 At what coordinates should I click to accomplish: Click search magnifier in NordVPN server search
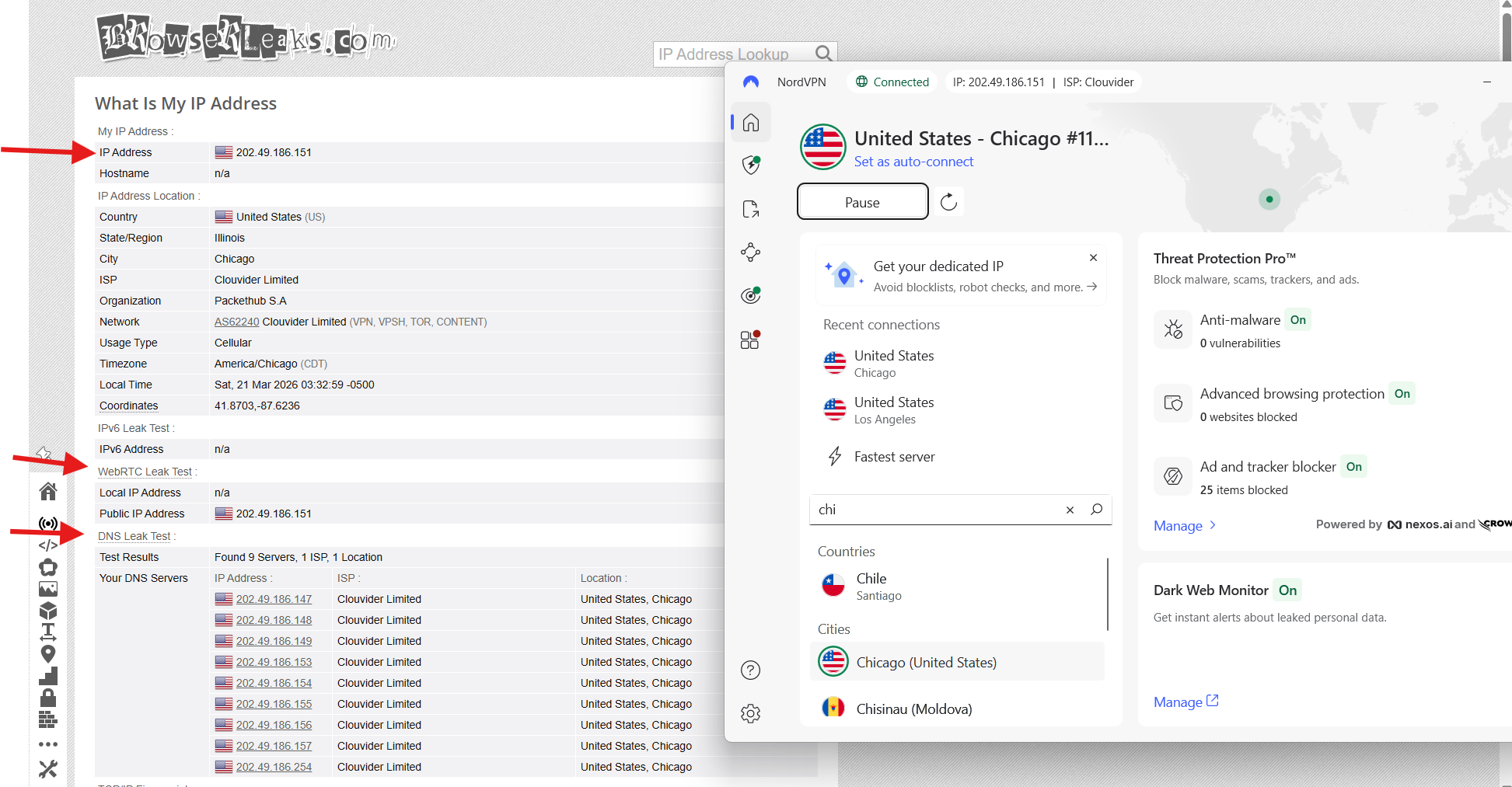1097,509
